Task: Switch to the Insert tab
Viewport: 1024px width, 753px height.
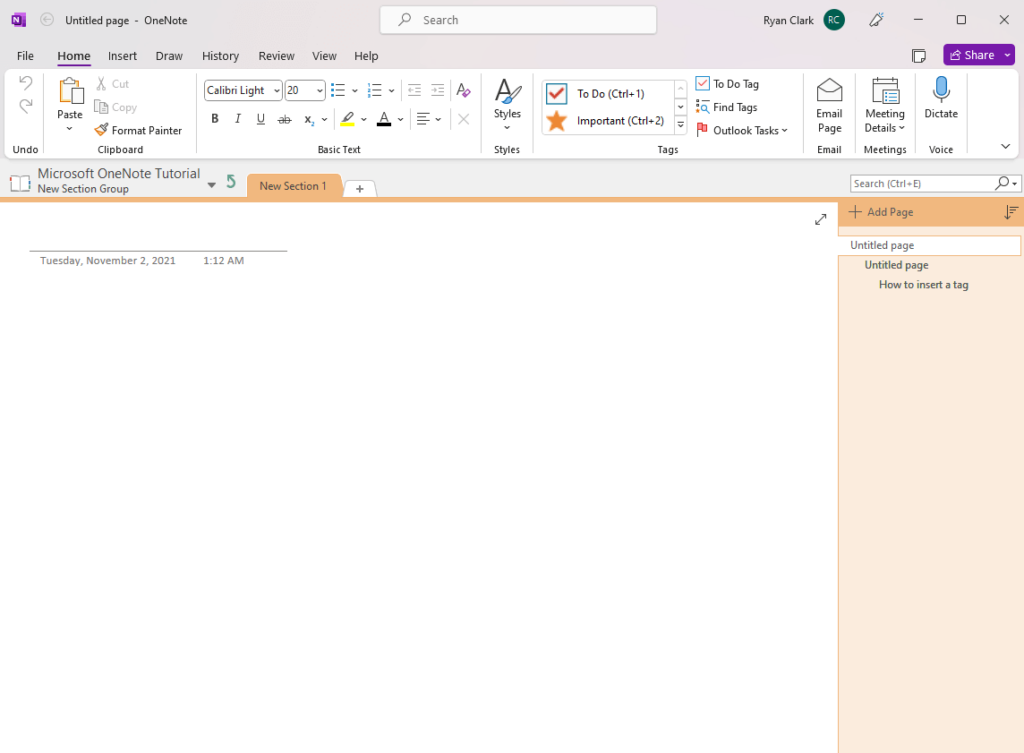Action: [x=122, y=56]
